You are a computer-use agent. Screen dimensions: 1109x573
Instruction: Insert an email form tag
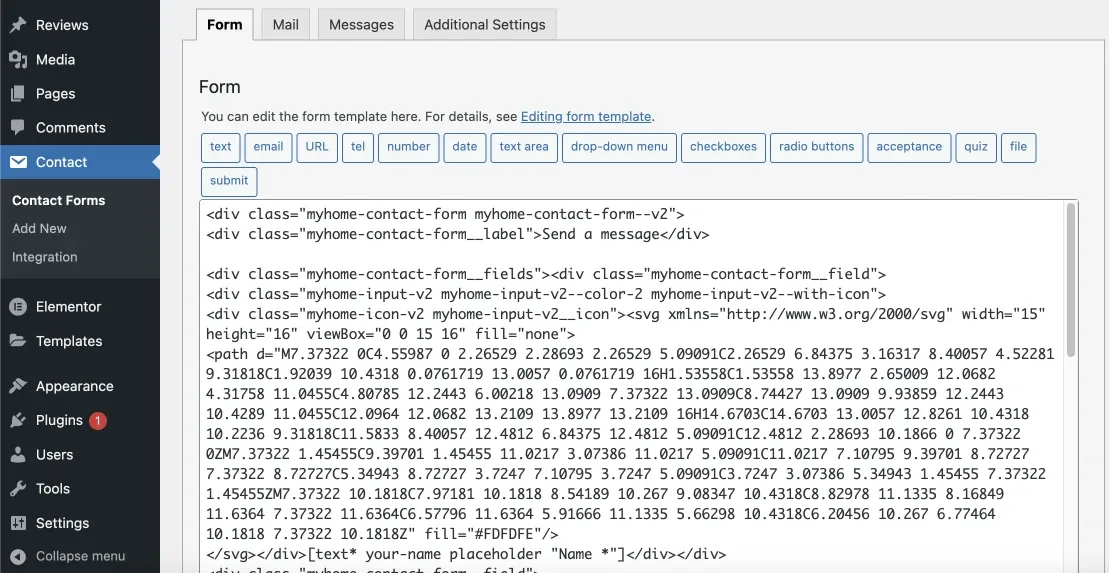point(268,147)
